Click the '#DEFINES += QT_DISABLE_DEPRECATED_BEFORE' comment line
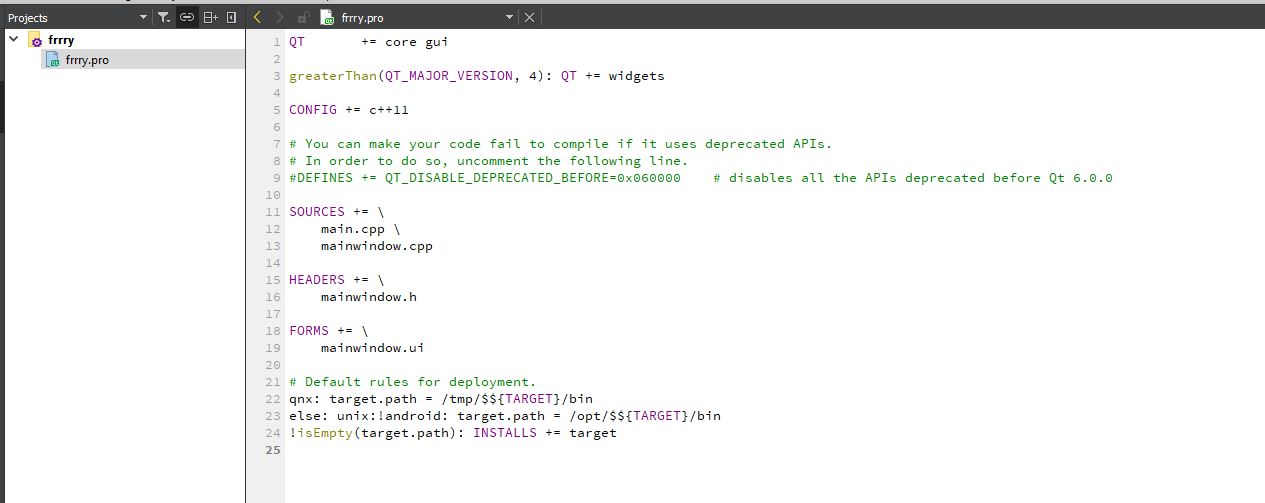 click(701, 178)
